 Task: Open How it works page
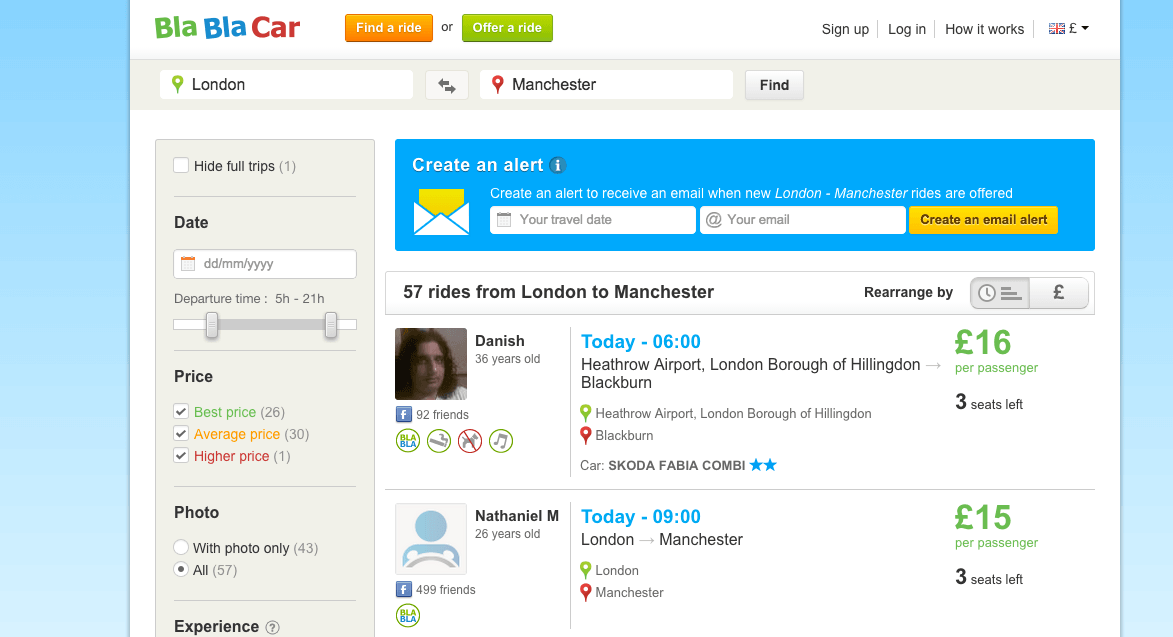984,29
